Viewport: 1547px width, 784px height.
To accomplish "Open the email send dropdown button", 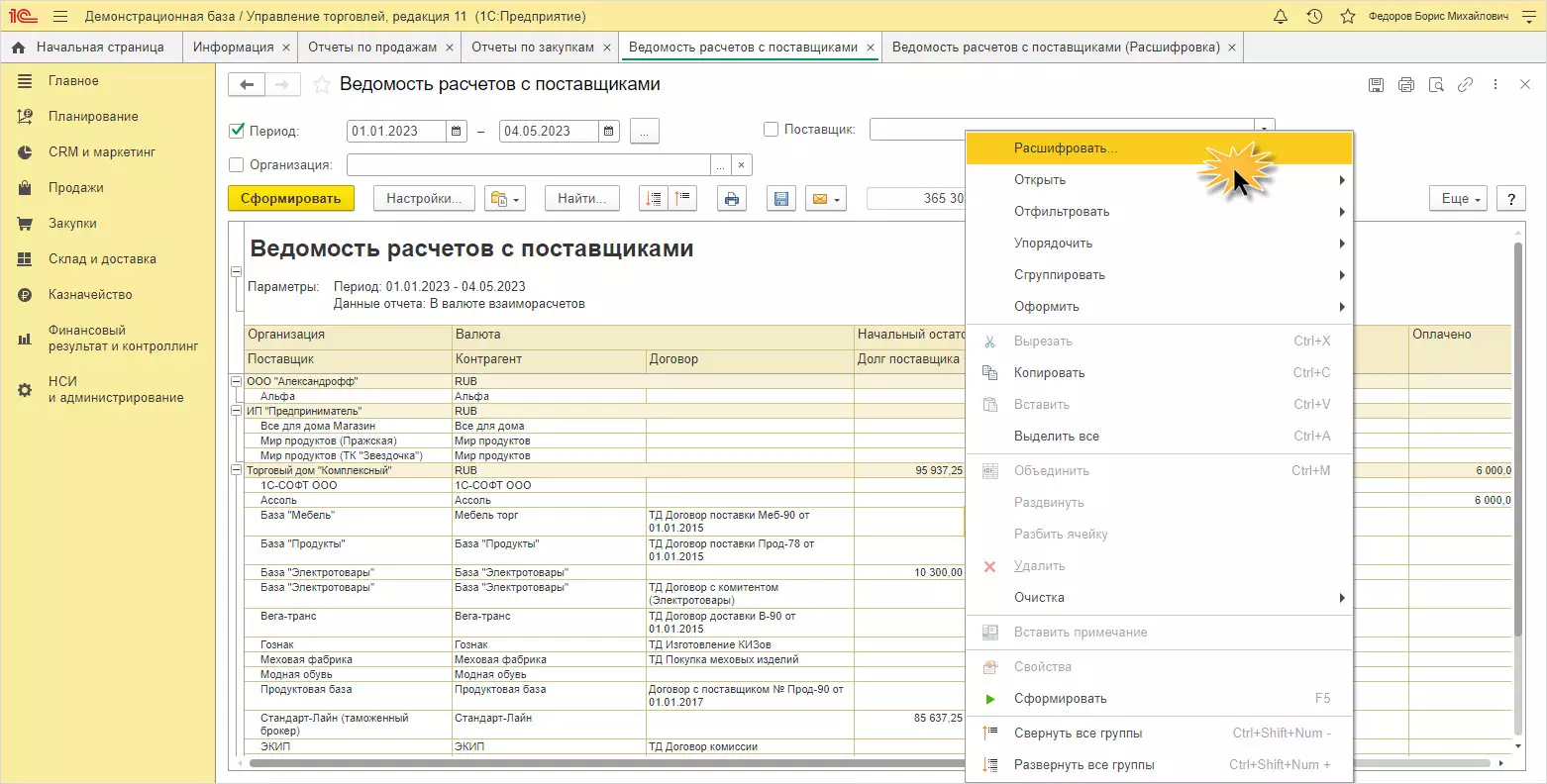I will point(826,199).
